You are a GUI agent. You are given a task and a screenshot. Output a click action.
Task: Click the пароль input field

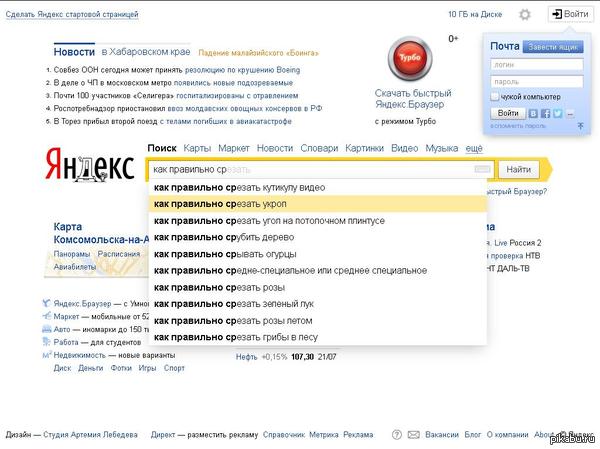[x=537, y=80]
